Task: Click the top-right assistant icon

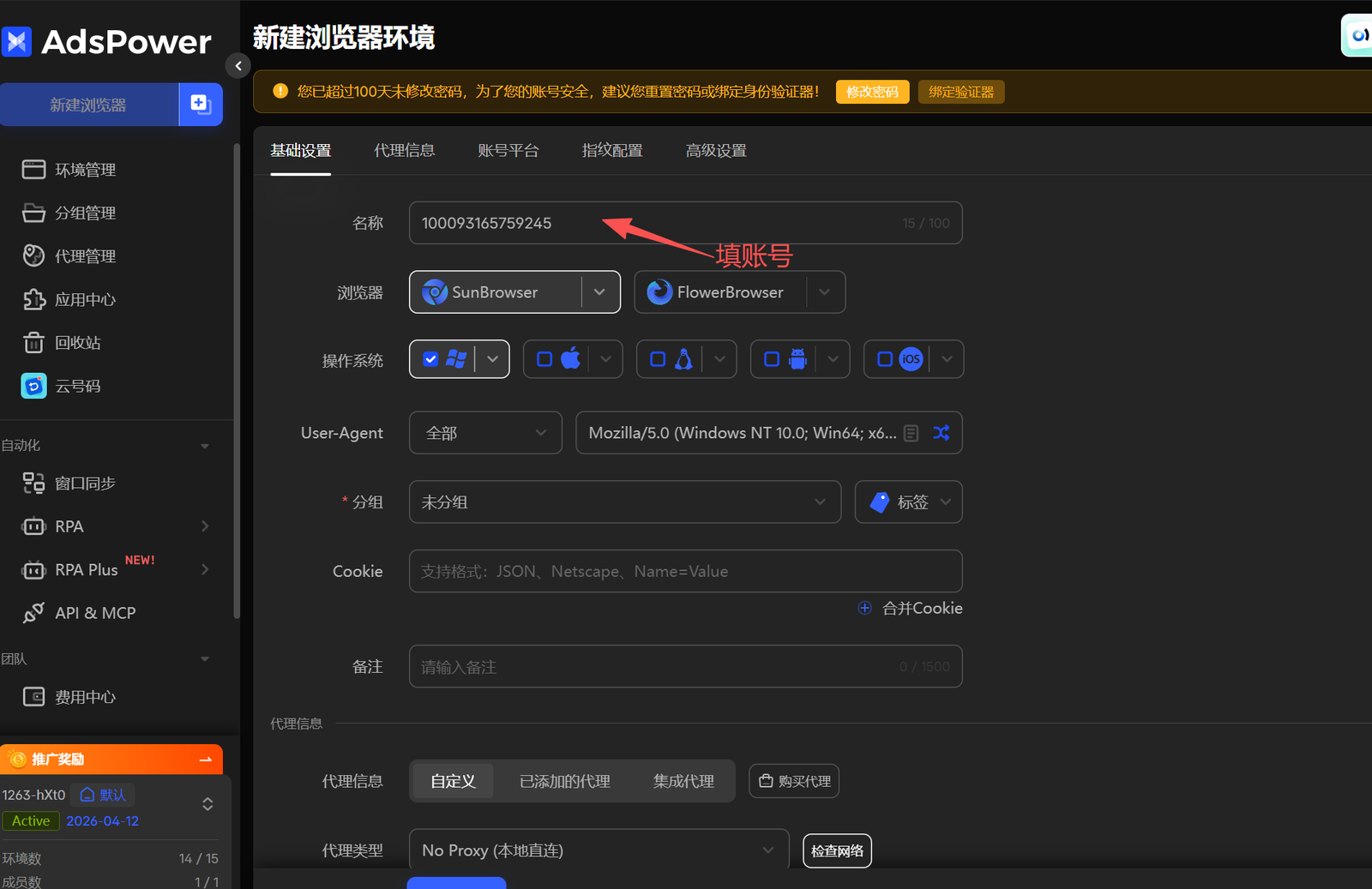Action: pyautogui.click(x=1358, y=36)
